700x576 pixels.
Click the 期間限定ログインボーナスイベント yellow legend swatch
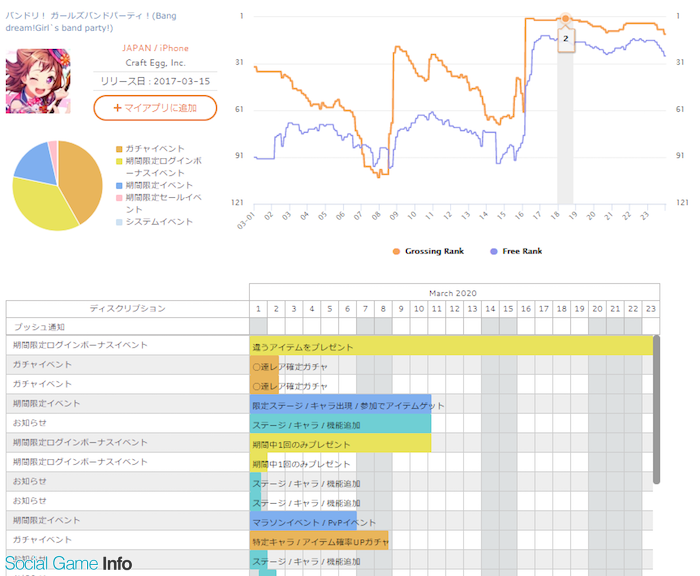[119, 161]
